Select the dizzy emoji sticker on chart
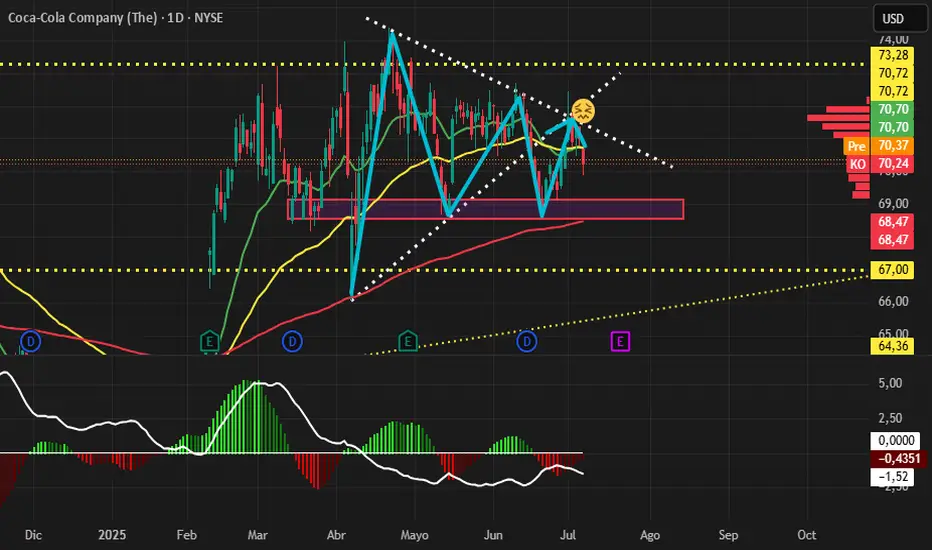932x550 pixels. [x=583, y=111]
